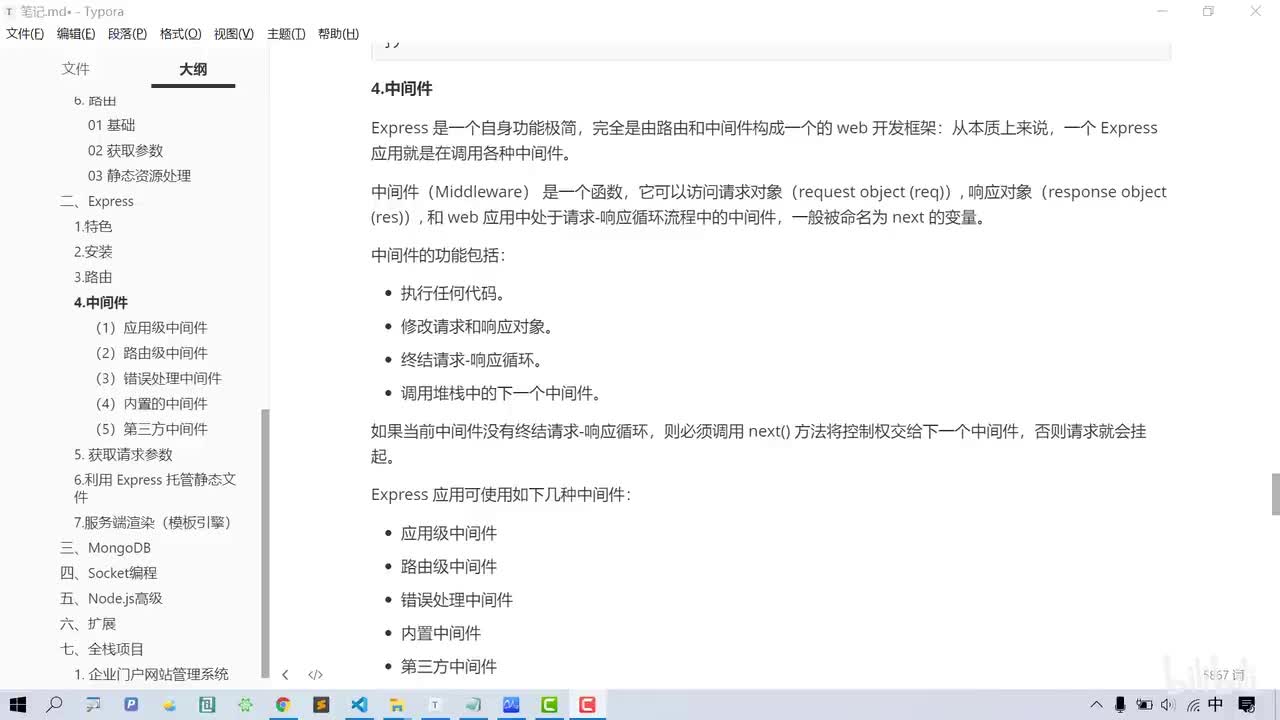Switch the 中 input method indicator
Image resolution: width=1280 pixels, height=720 pixels.
[x=1215, y=705]
